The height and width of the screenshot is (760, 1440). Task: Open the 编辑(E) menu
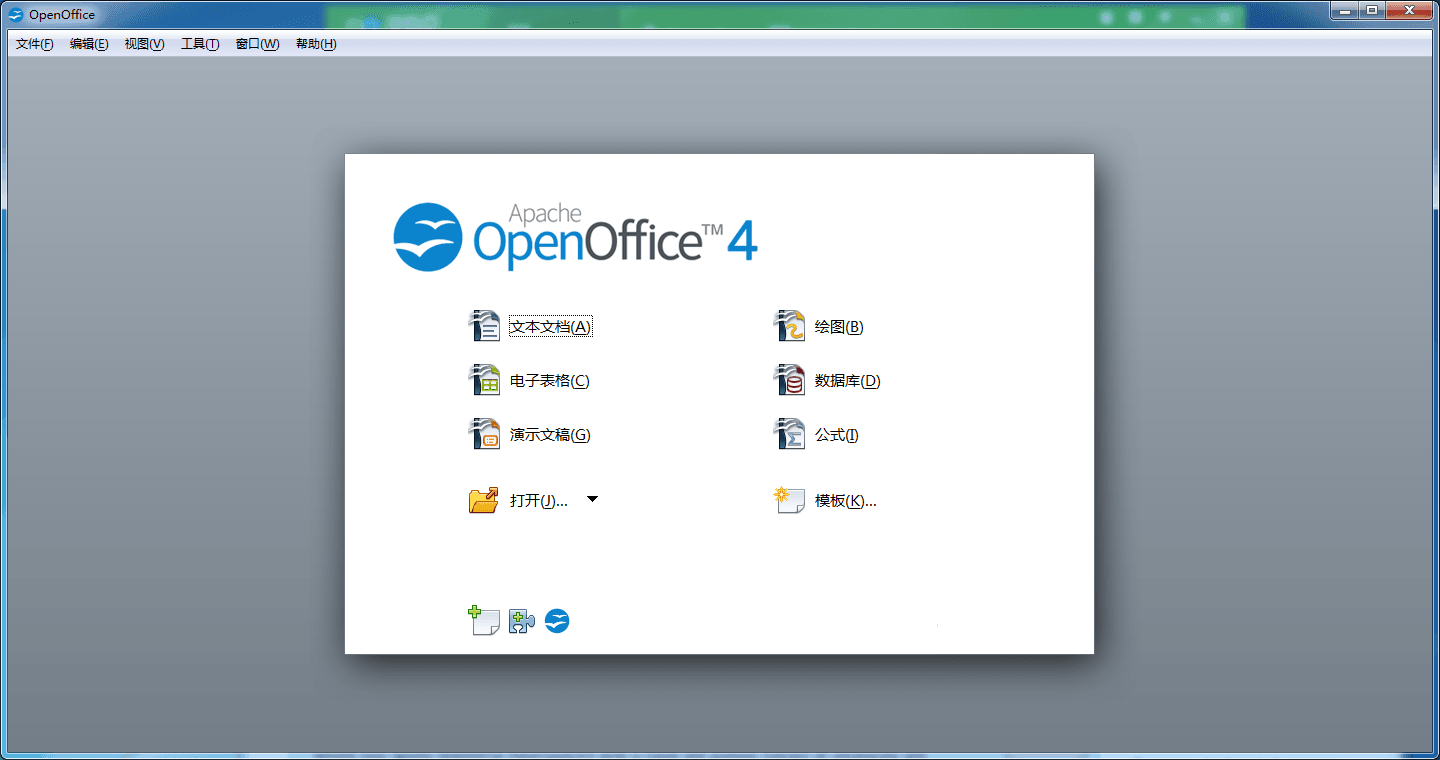pyautogui.click(x=89, y=44)
